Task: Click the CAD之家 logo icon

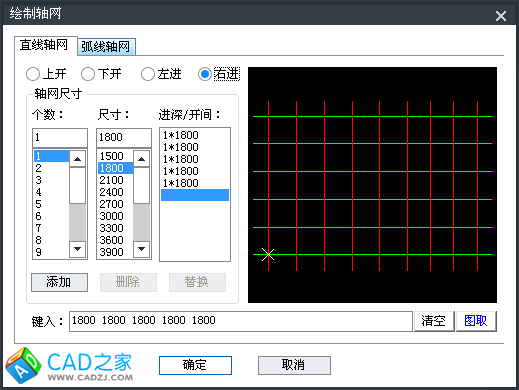Action: click(x=23, y=365)
